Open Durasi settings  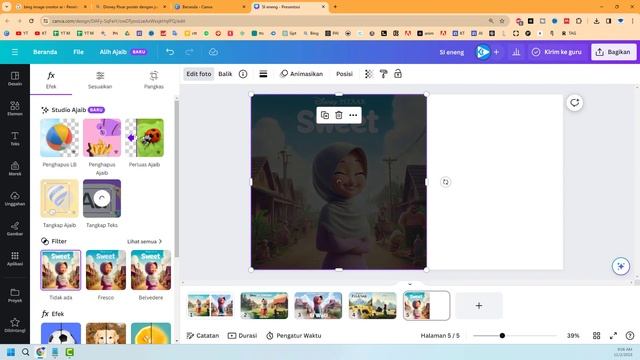242,336
